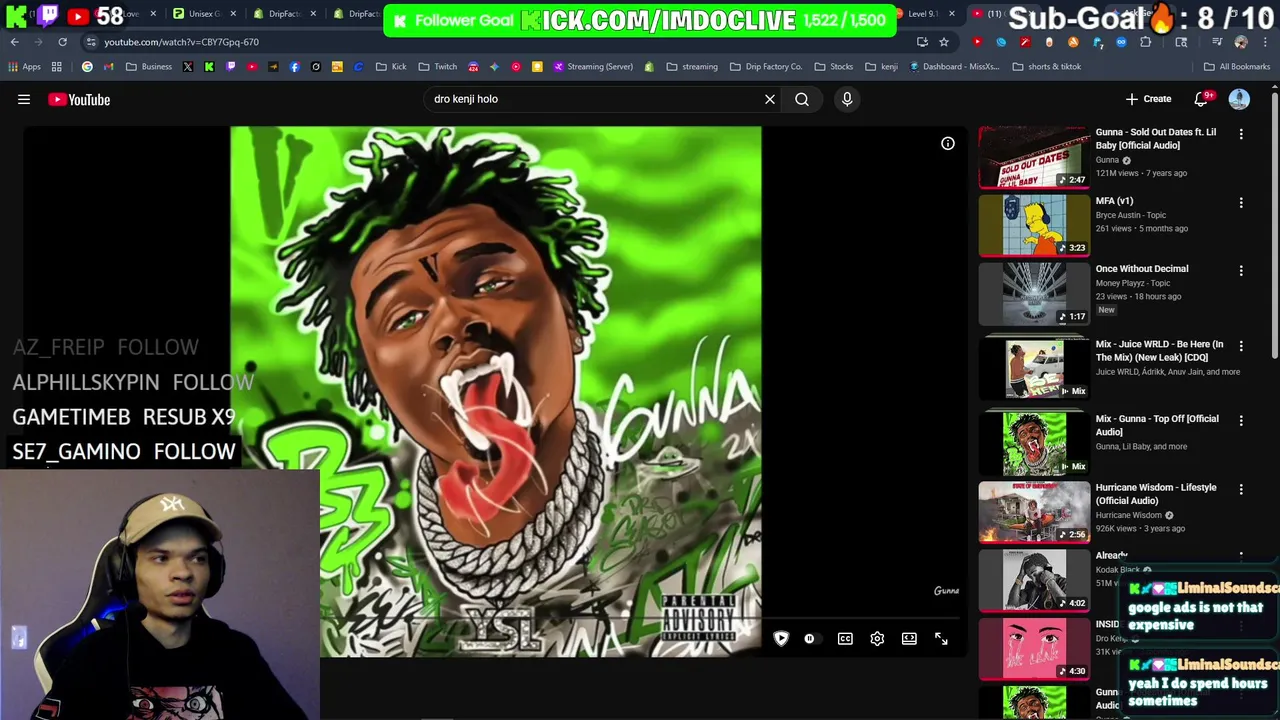Open Chrome's three-dot menu
The image size is (1280, 720).
tap(1265, 42)
